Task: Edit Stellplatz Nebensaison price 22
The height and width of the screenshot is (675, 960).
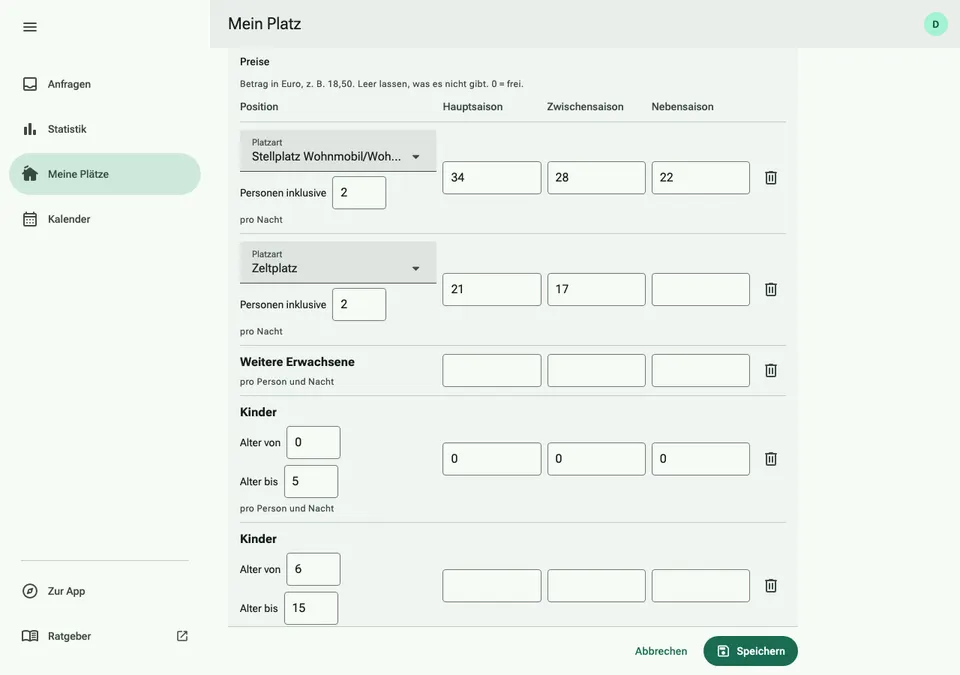Action: click(700, 178)
